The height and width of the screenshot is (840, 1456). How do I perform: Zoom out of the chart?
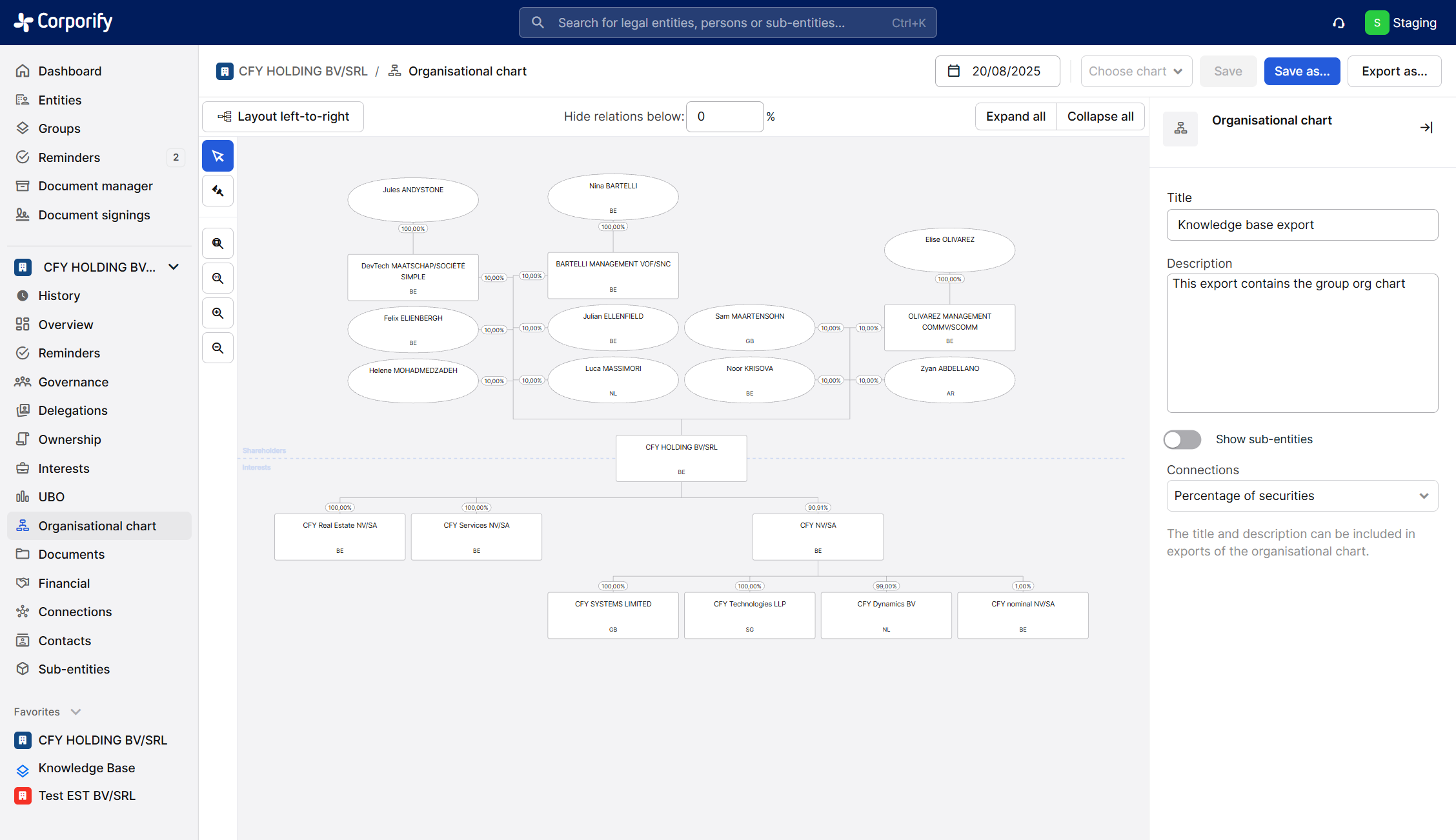(x=217, y=348)
